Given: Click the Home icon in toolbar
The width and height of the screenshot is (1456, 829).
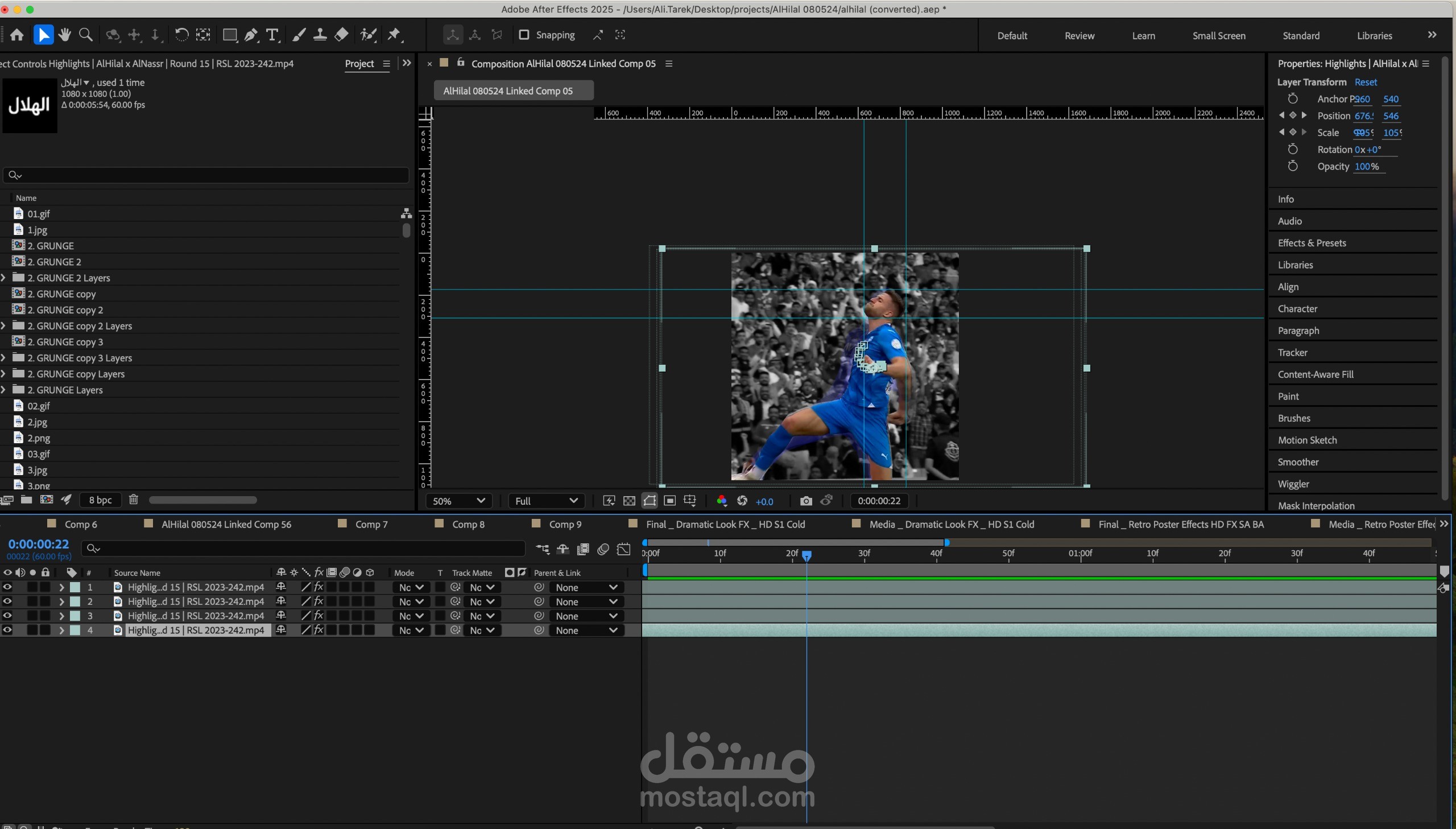Looking at the screenshot, I should [17, 35].
